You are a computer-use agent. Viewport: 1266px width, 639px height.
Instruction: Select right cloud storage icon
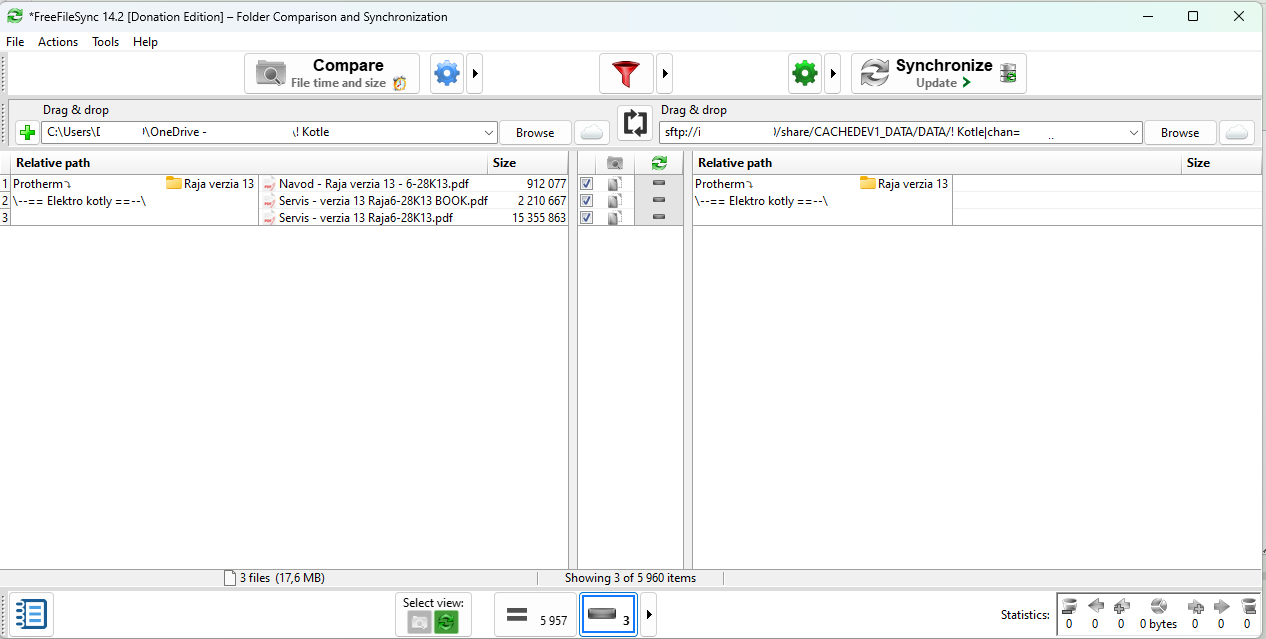[1237, 132]
